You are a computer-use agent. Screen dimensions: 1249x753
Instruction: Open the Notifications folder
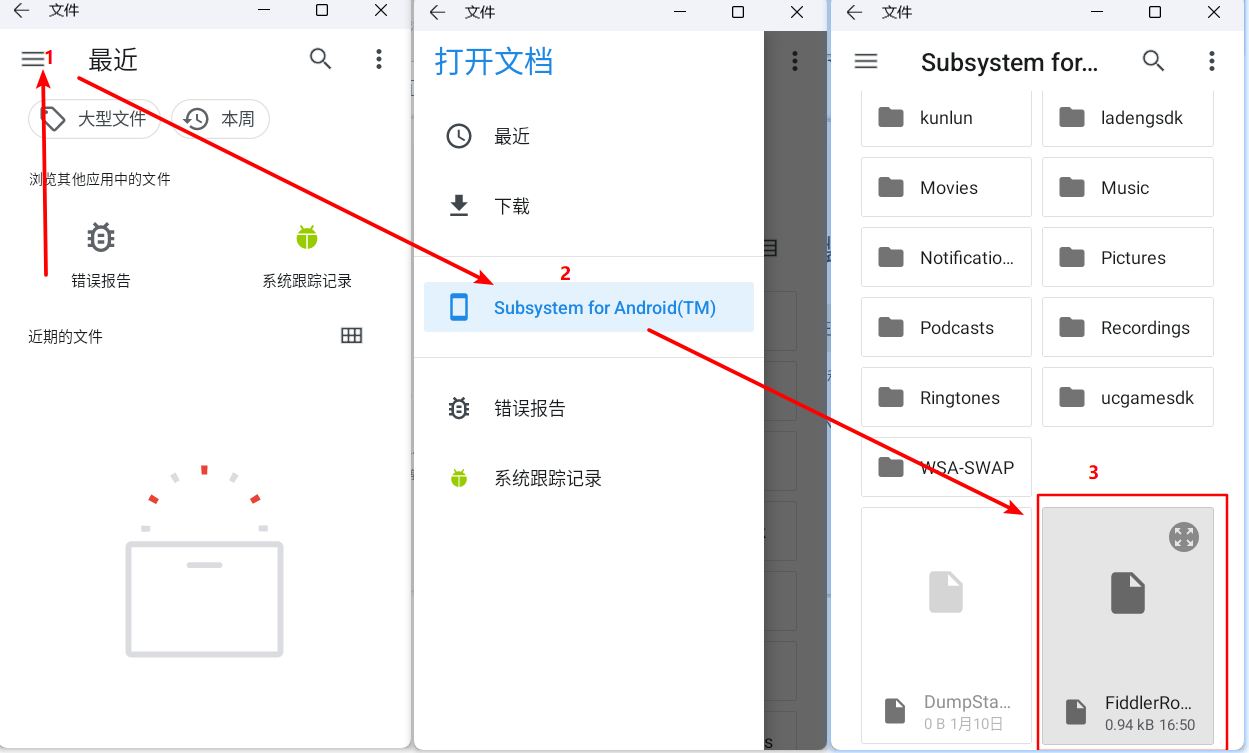pos(946,257)
